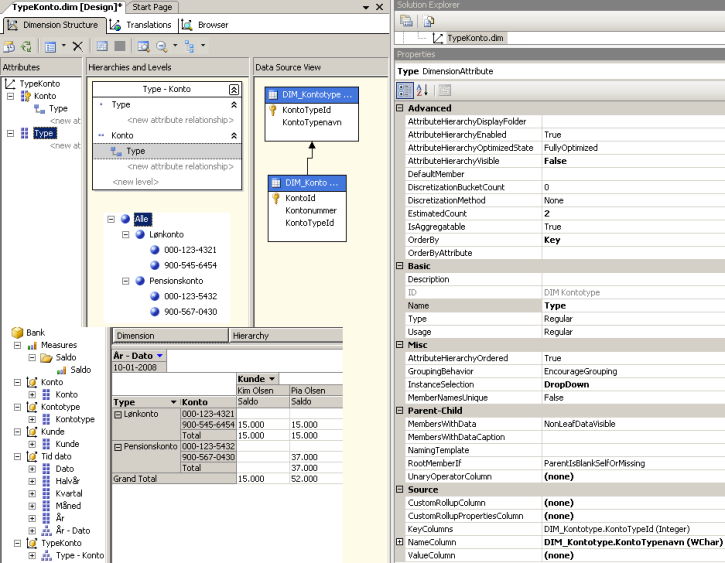Click the Categorized view icon in Properties

point(405,90)
